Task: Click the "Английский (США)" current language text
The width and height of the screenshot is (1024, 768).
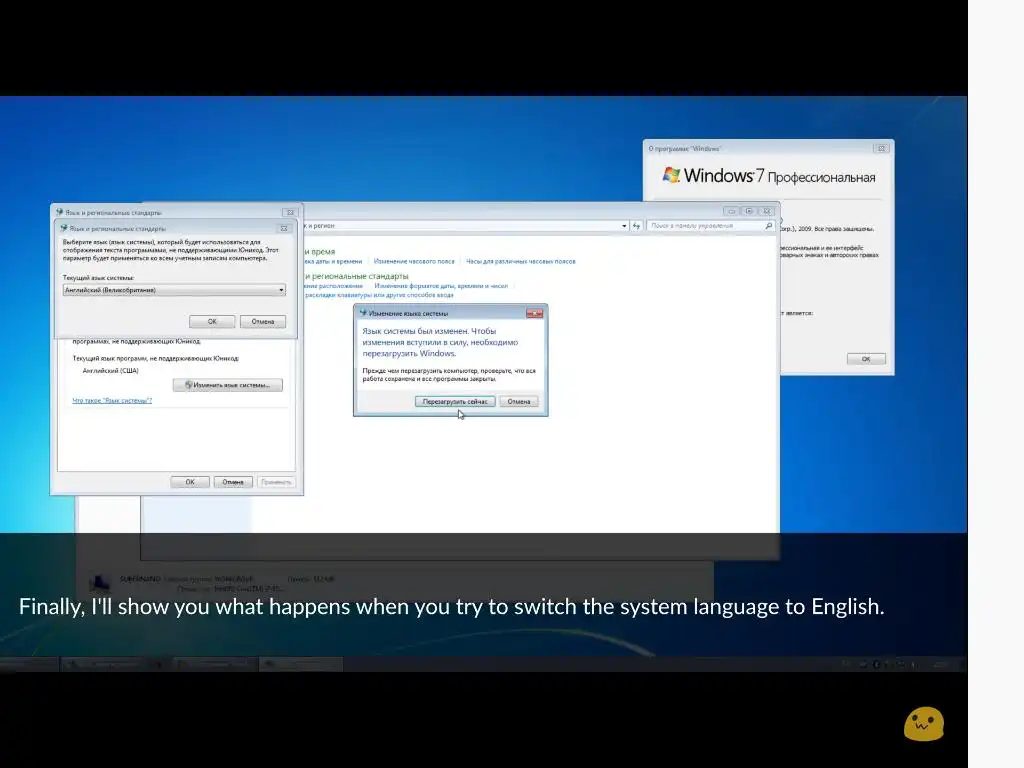Action: click(x=110, y=371)
